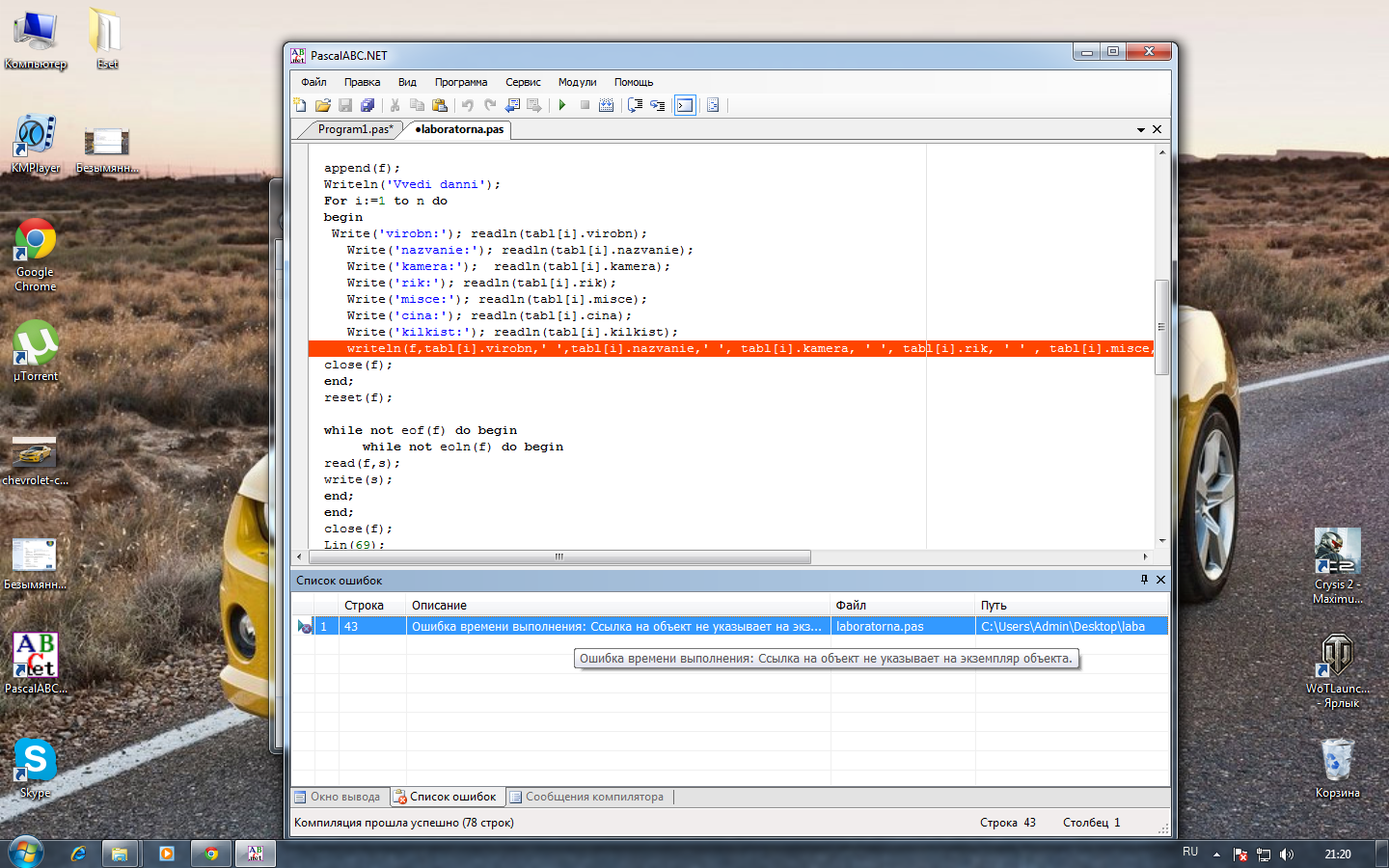Click the Step Over debug icon
This screenshot has width=1389, height=868.
(635, 105)
